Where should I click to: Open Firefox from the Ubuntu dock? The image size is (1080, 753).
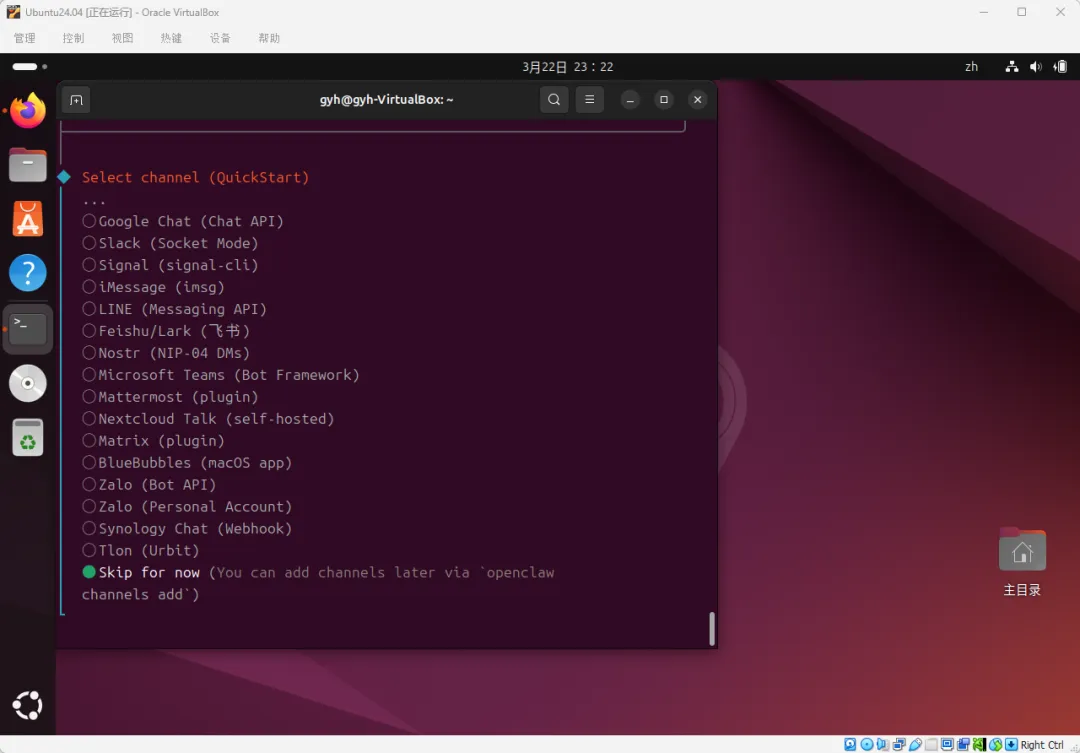[x=28, y=111]
